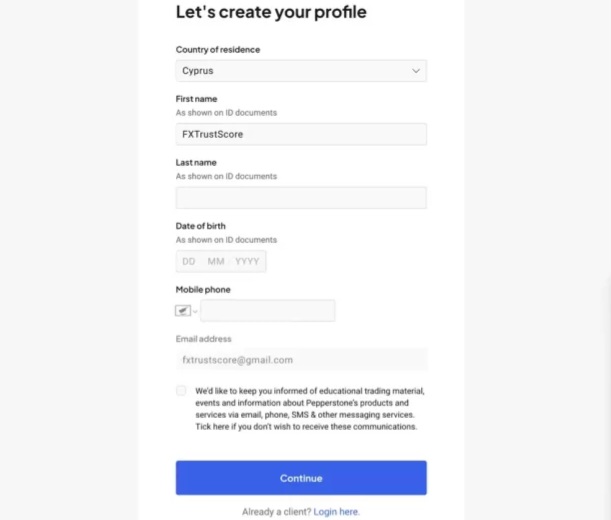
Task: Select the DD day field
Action: tap(189, 262)
